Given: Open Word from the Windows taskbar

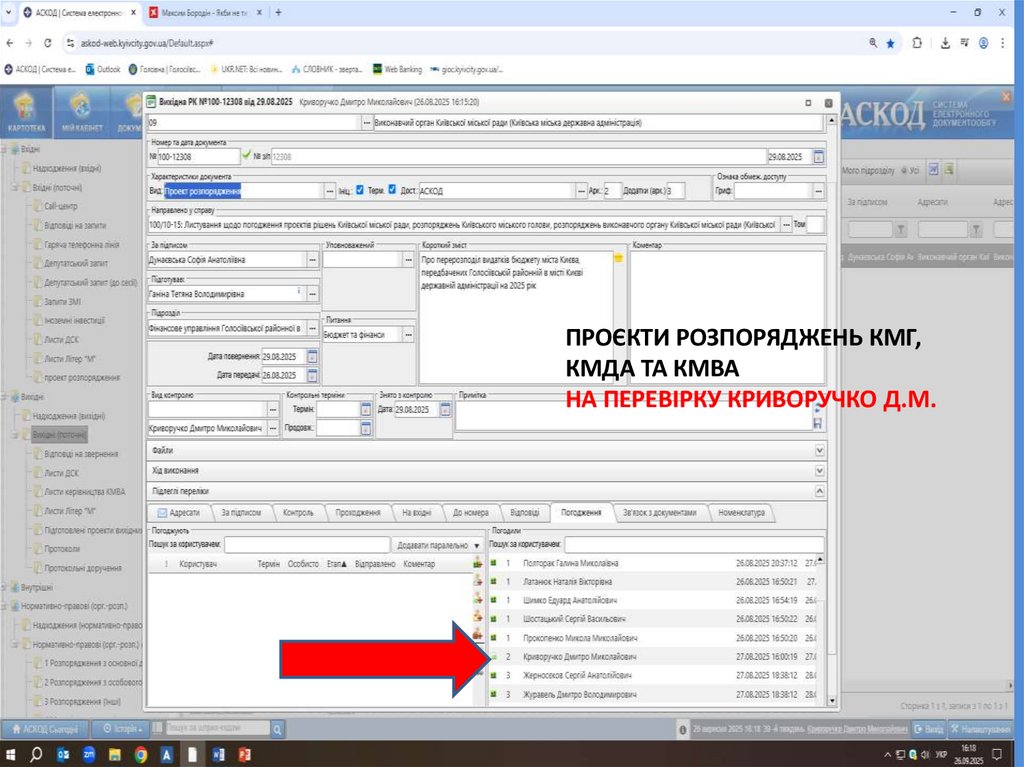Looking at the screenshot, I should click(x=219, y=755).
